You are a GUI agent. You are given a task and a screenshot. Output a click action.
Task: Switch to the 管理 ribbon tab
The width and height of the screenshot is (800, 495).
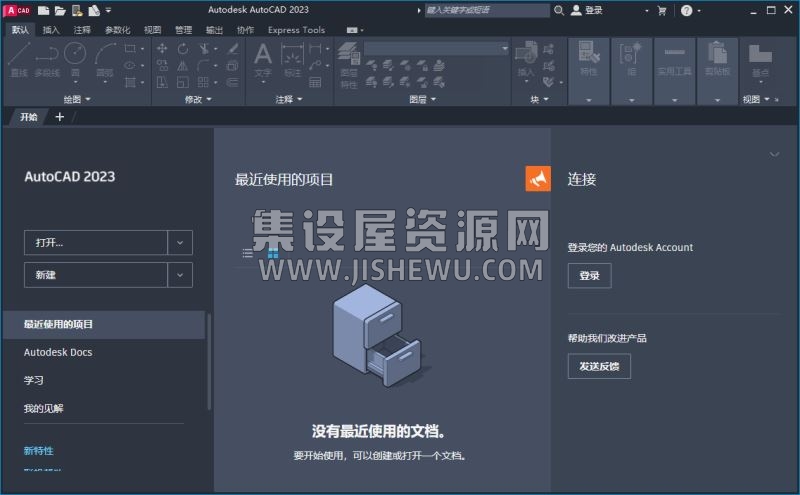(183, 30)
